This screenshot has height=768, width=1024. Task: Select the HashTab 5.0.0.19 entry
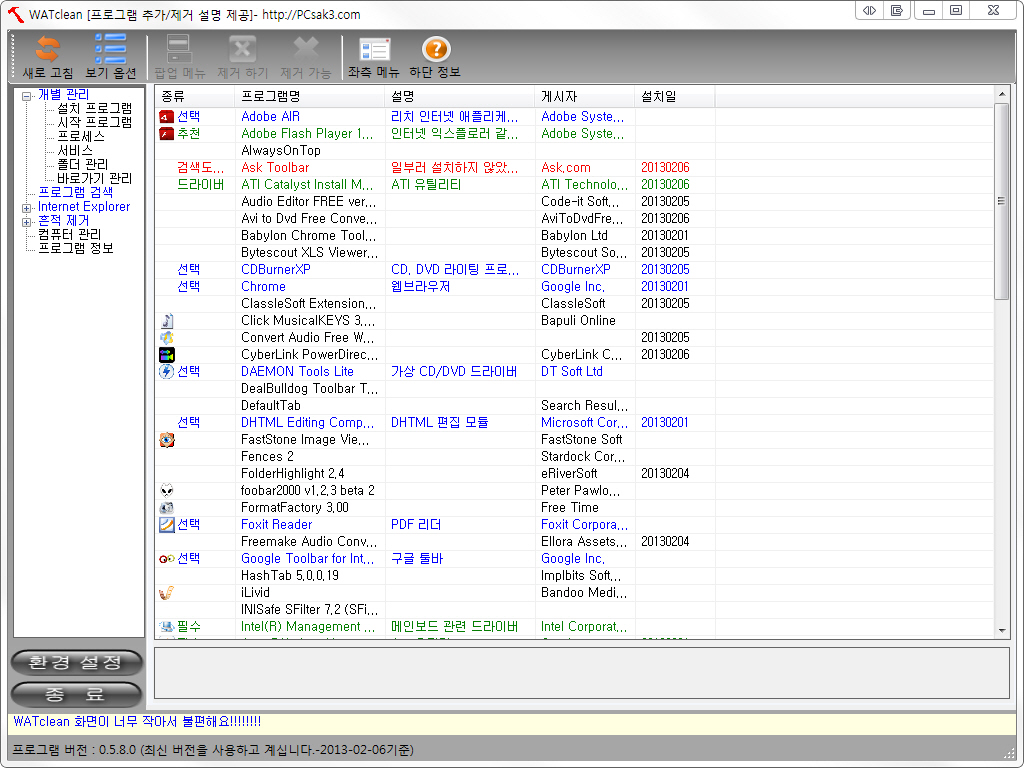289,575
